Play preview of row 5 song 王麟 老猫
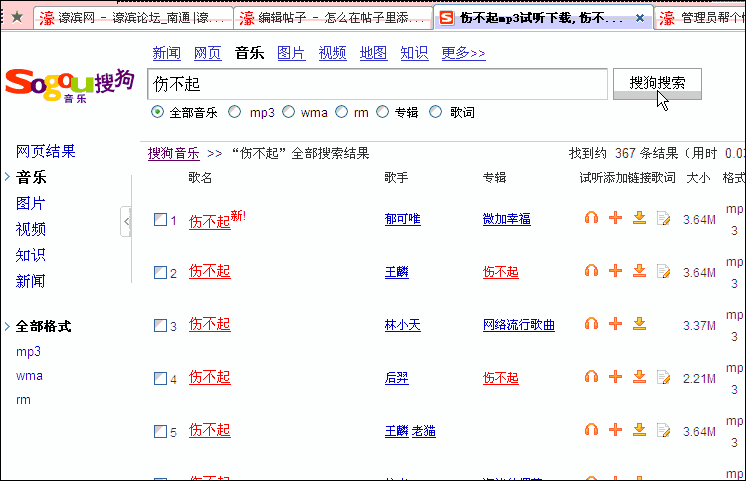746x481 pixels. point(591,430)
